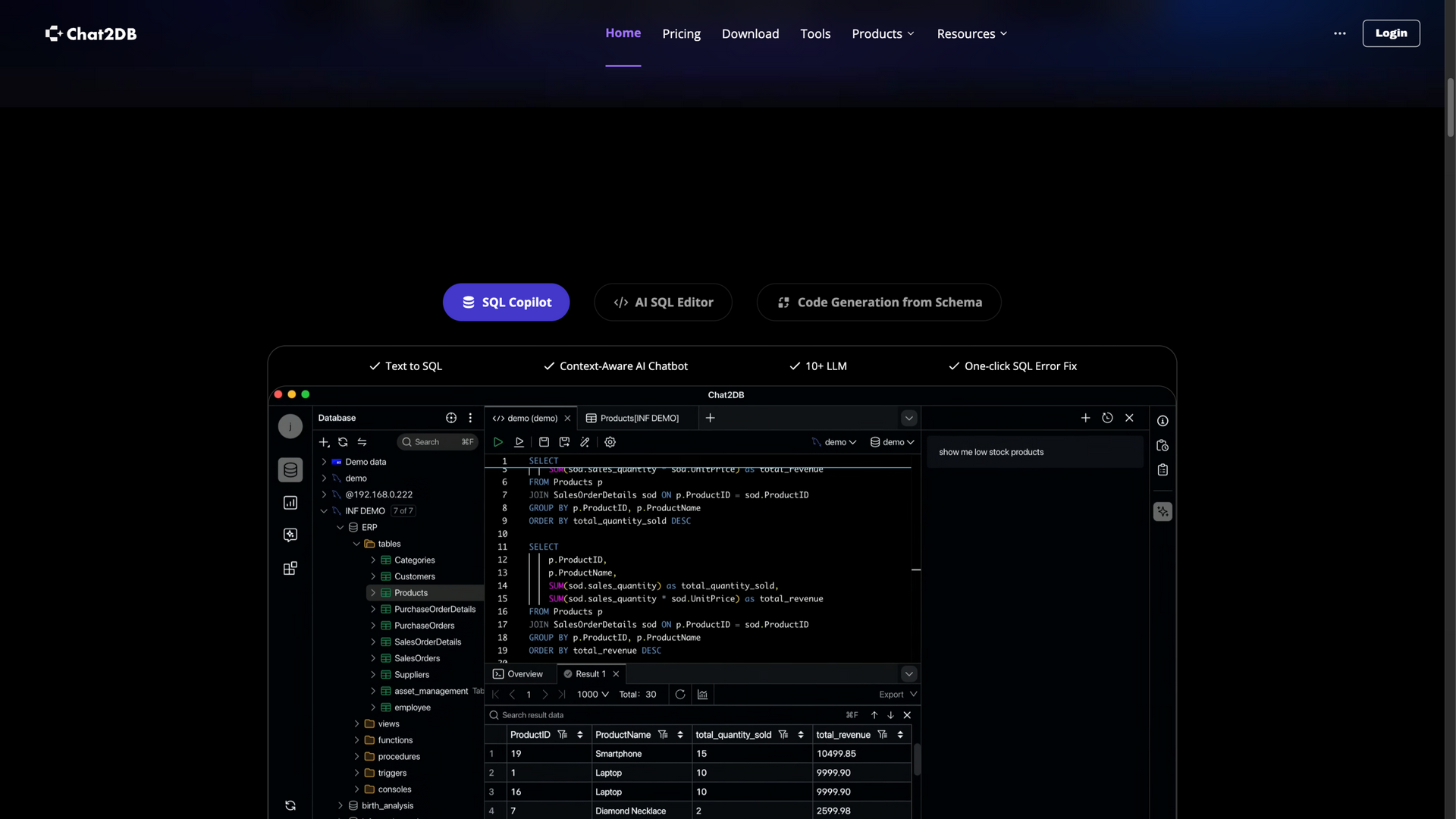Open the dashboard chart sidebar icon

(290, 503)
